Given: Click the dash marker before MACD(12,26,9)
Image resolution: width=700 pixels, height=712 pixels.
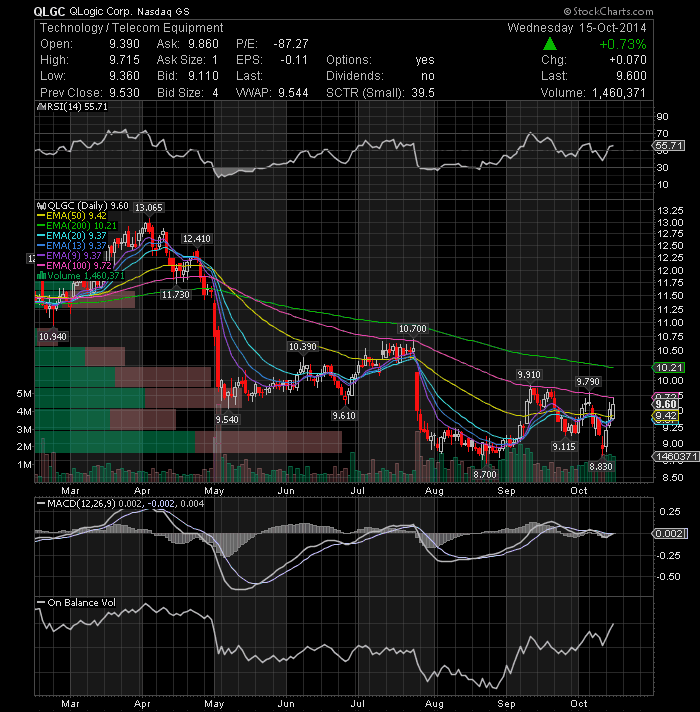Looking at the screenshot, I should tap(41, 504).
